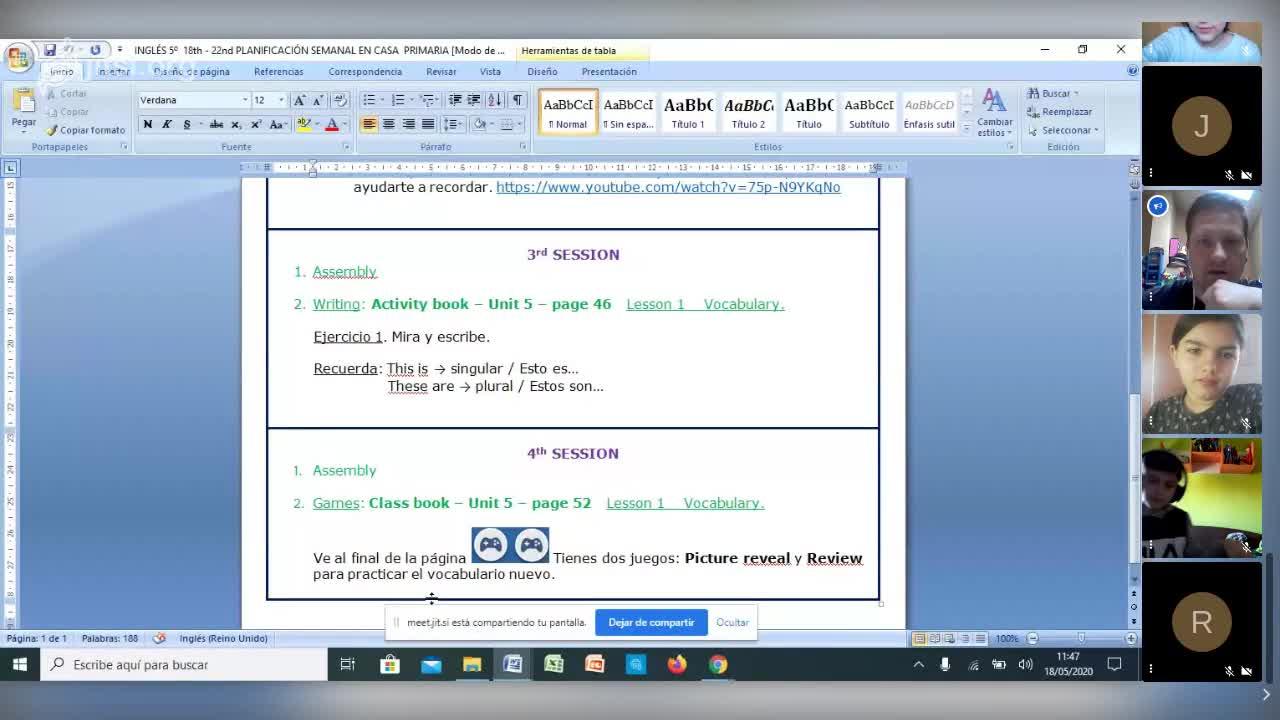Apply the Sin espaciado style
1280x720 pixels.
(x=628, y=112)
